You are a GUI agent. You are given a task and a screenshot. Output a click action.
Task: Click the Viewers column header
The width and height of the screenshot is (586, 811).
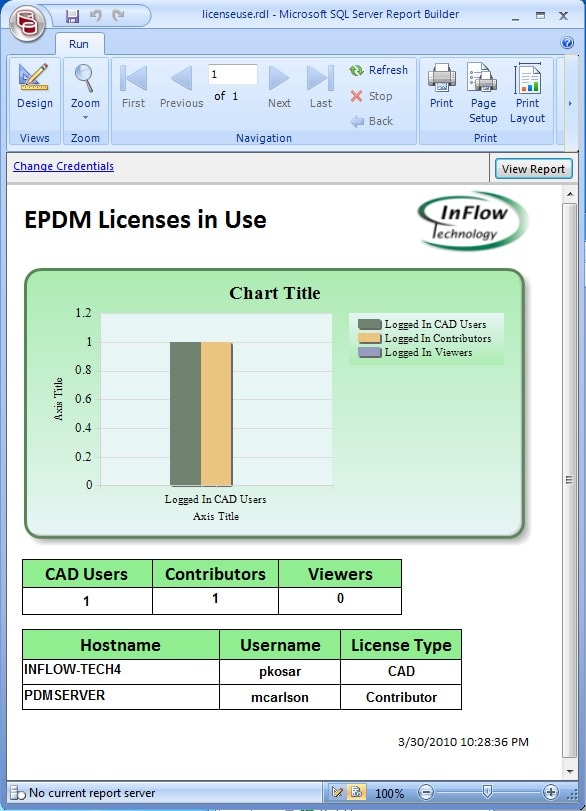point(340,574)
